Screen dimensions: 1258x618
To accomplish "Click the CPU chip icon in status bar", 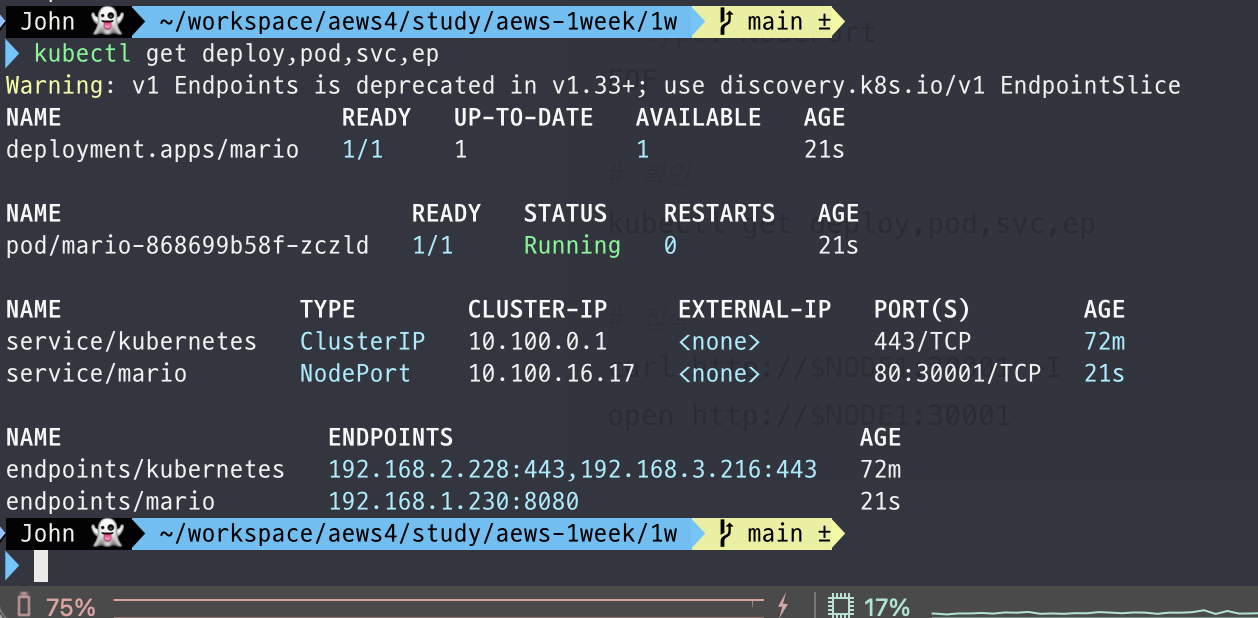I will pos(841,606).
